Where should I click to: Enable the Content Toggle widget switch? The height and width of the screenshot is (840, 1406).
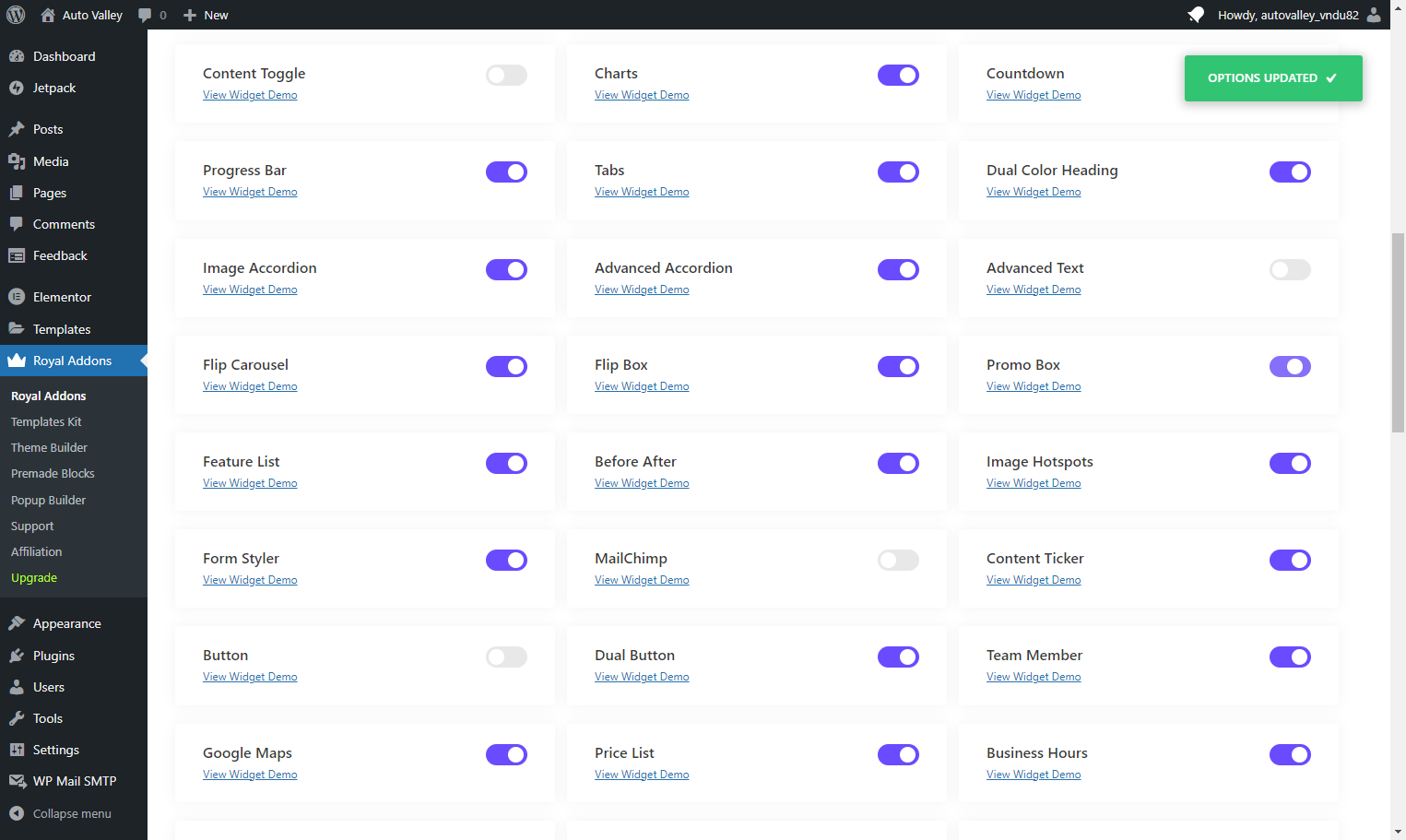coord(506,75)
